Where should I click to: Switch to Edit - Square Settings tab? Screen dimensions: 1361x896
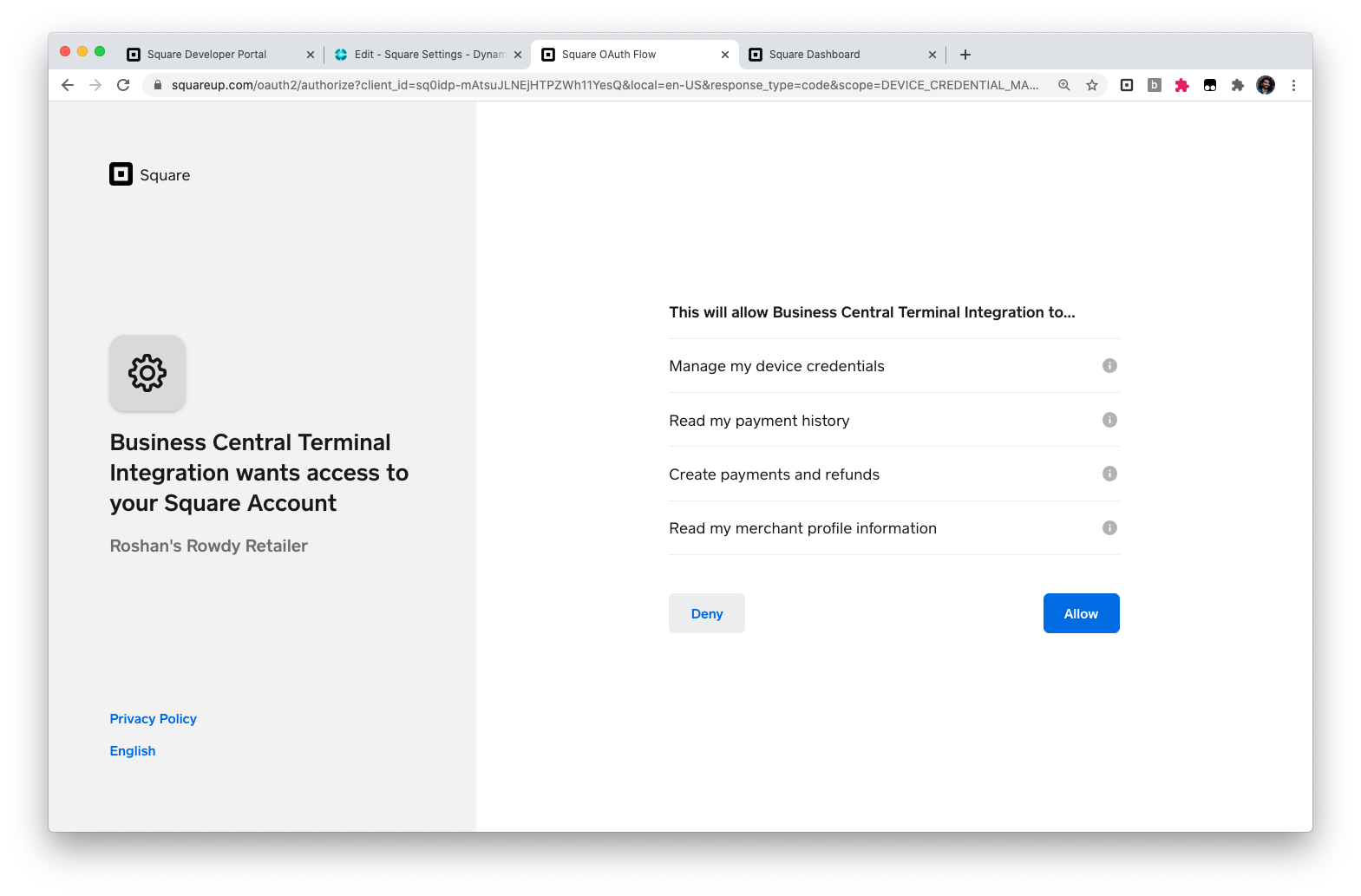click(429, 54)
